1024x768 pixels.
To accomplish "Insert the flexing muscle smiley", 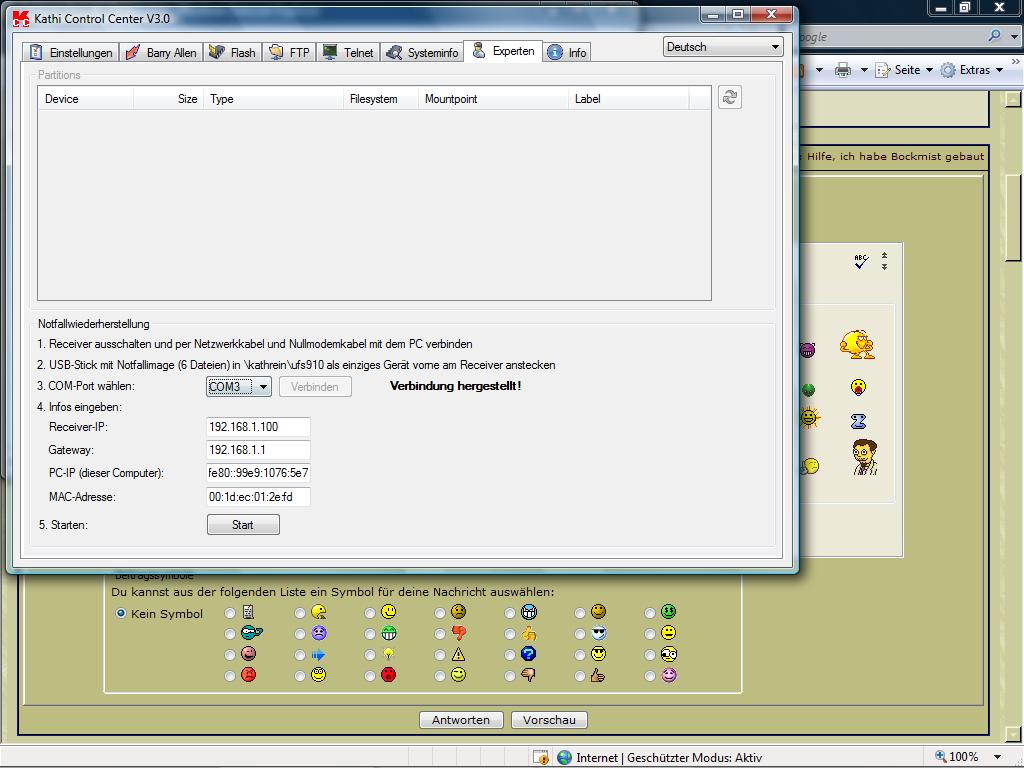I will point(857,344).
